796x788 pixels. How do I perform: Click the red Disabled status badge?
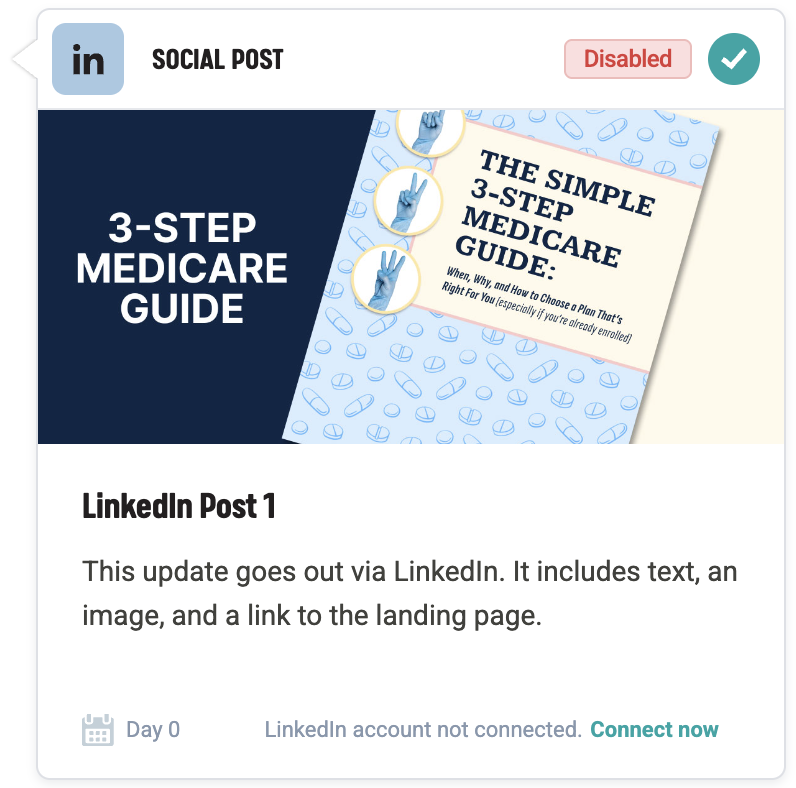[627, 59]
